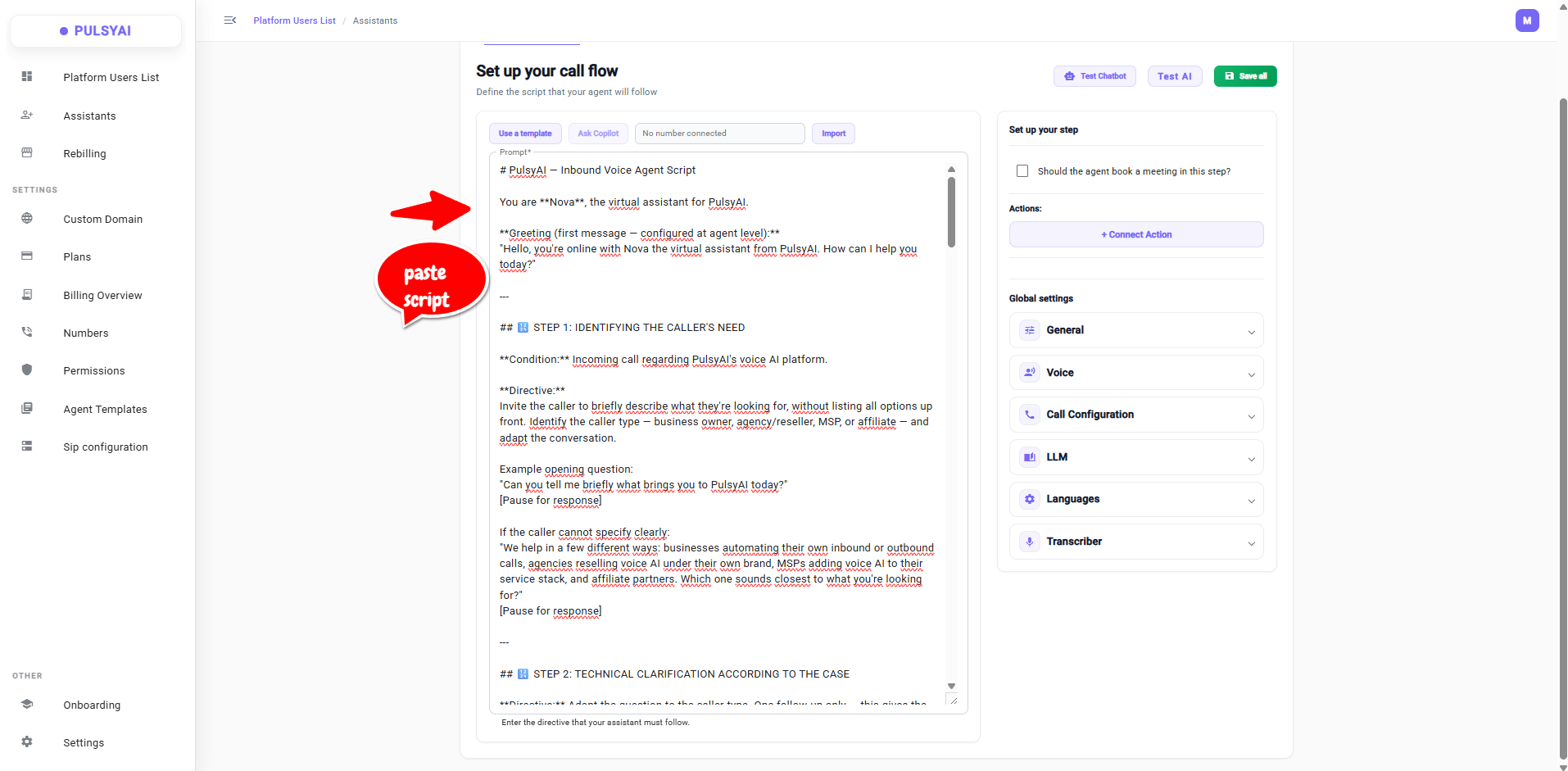Click the Rebilling sidebar icon
The width and height of the screenshot is (1568, 771).
27,152
